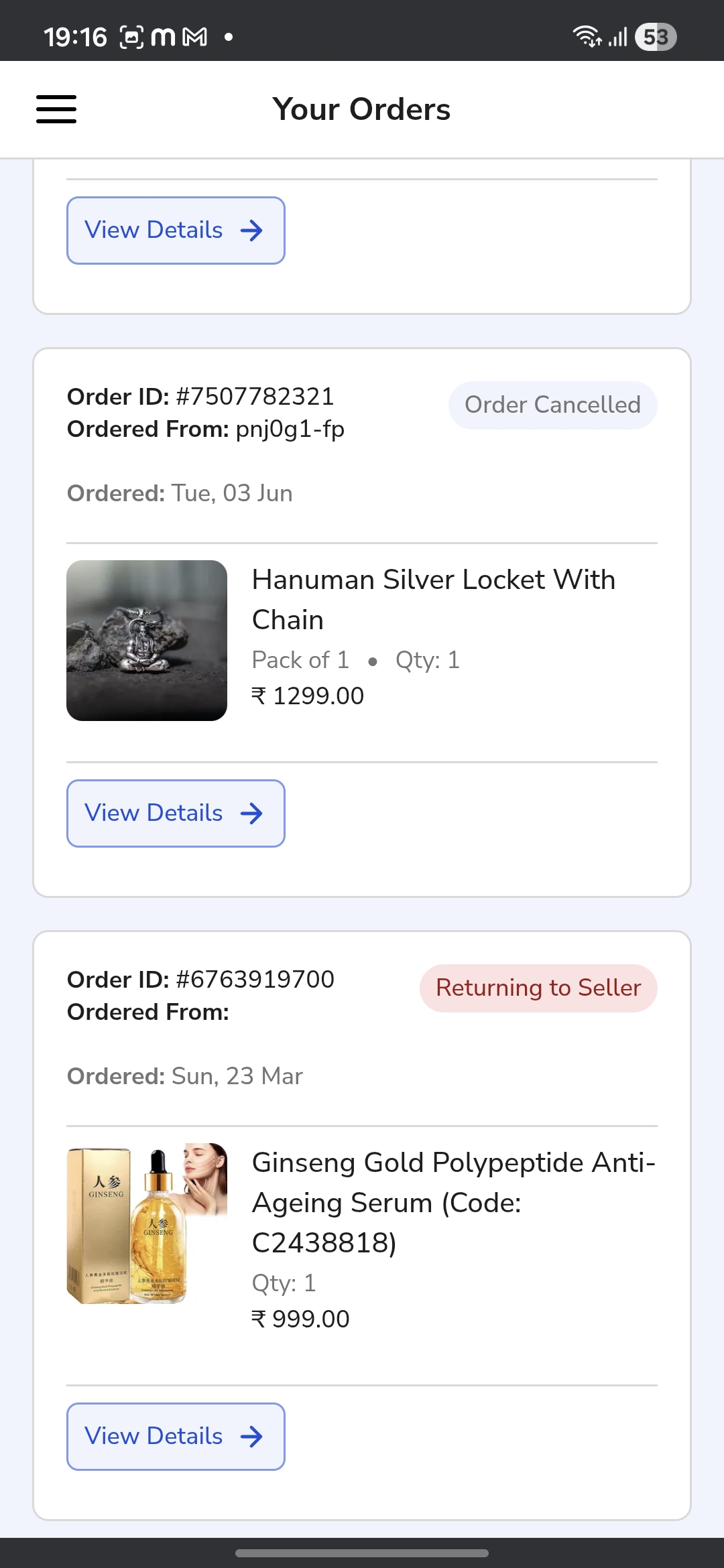Open Ginseng Gold Serum product thumbnail
The height and width of the screenshot is (1568, 724).
tap(147, 1224)
